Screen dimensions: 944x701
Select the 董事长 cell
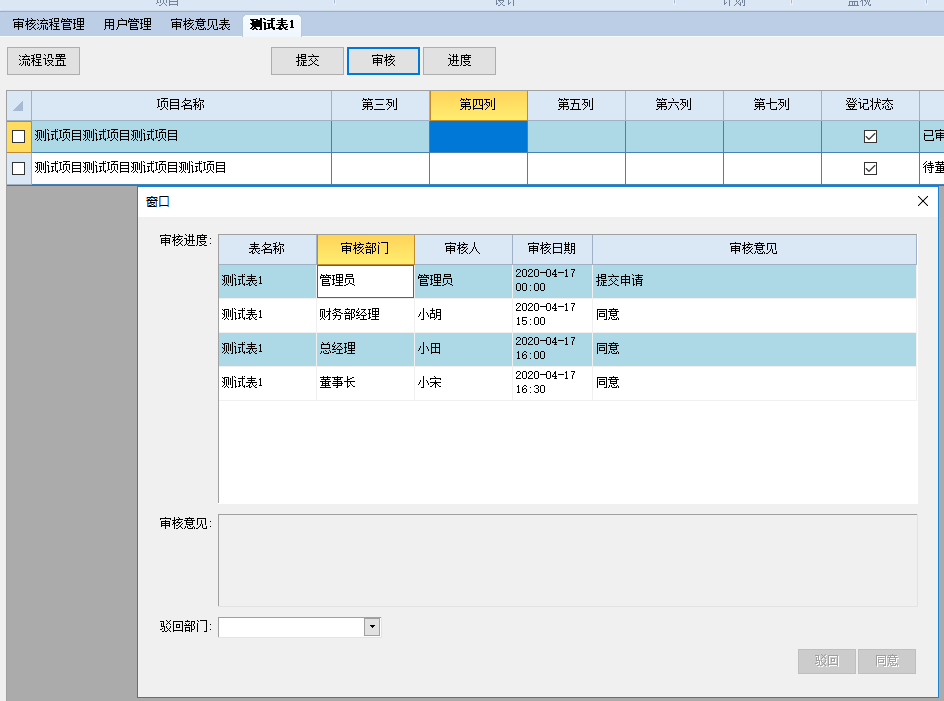click(x=365, y=383)
